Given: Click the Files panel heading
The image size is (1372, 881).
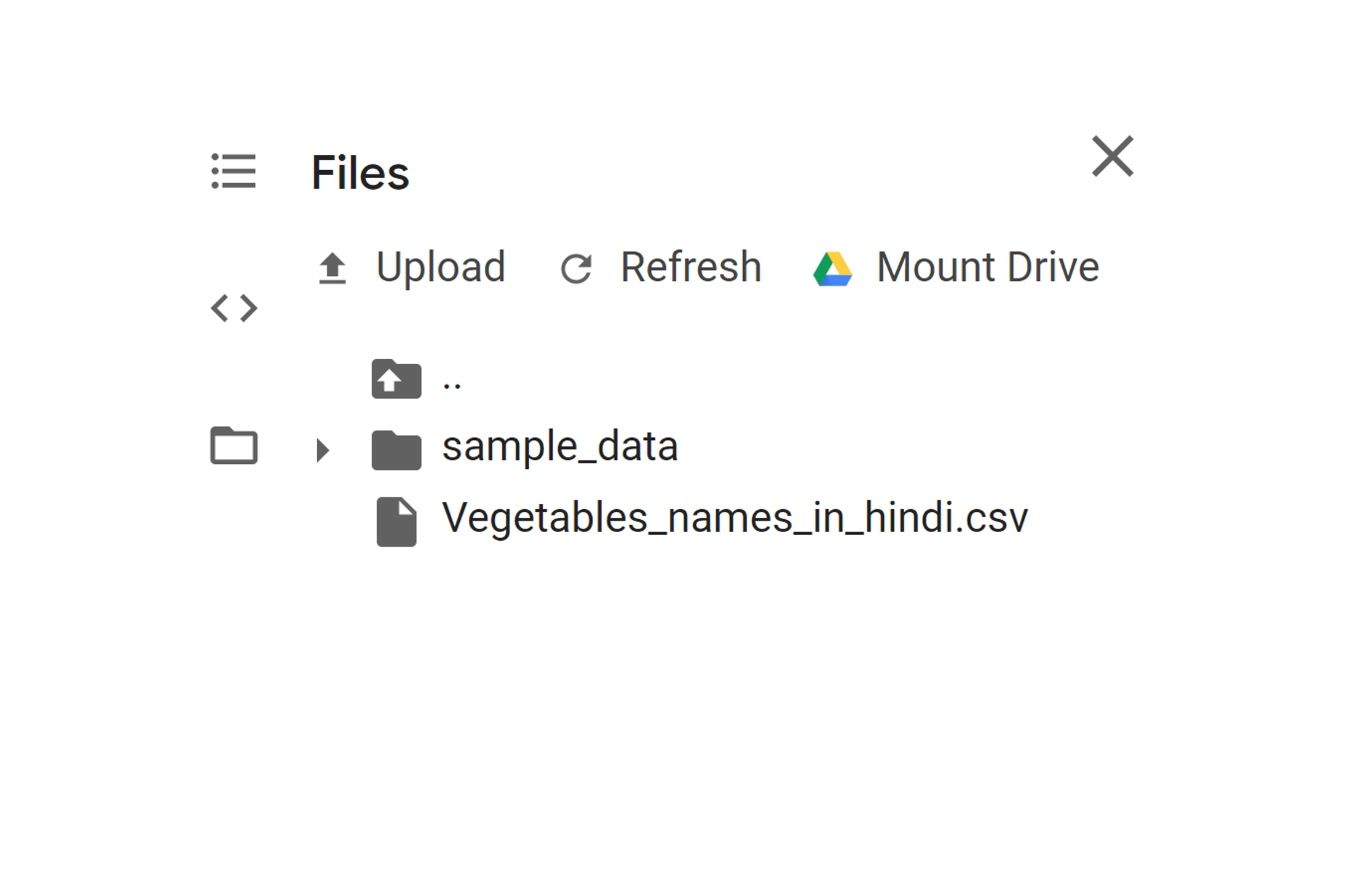Looking at the screenshot, I should [360, 173].
